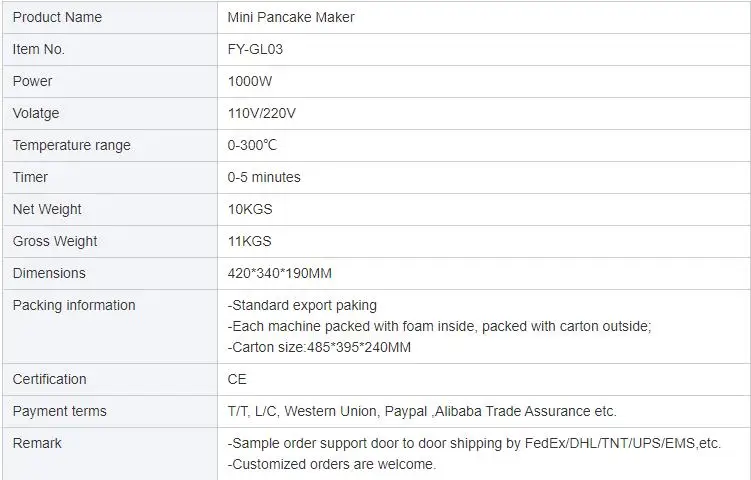
Task: Click the 11KGS gross weight value
Action: click(250, 241)
